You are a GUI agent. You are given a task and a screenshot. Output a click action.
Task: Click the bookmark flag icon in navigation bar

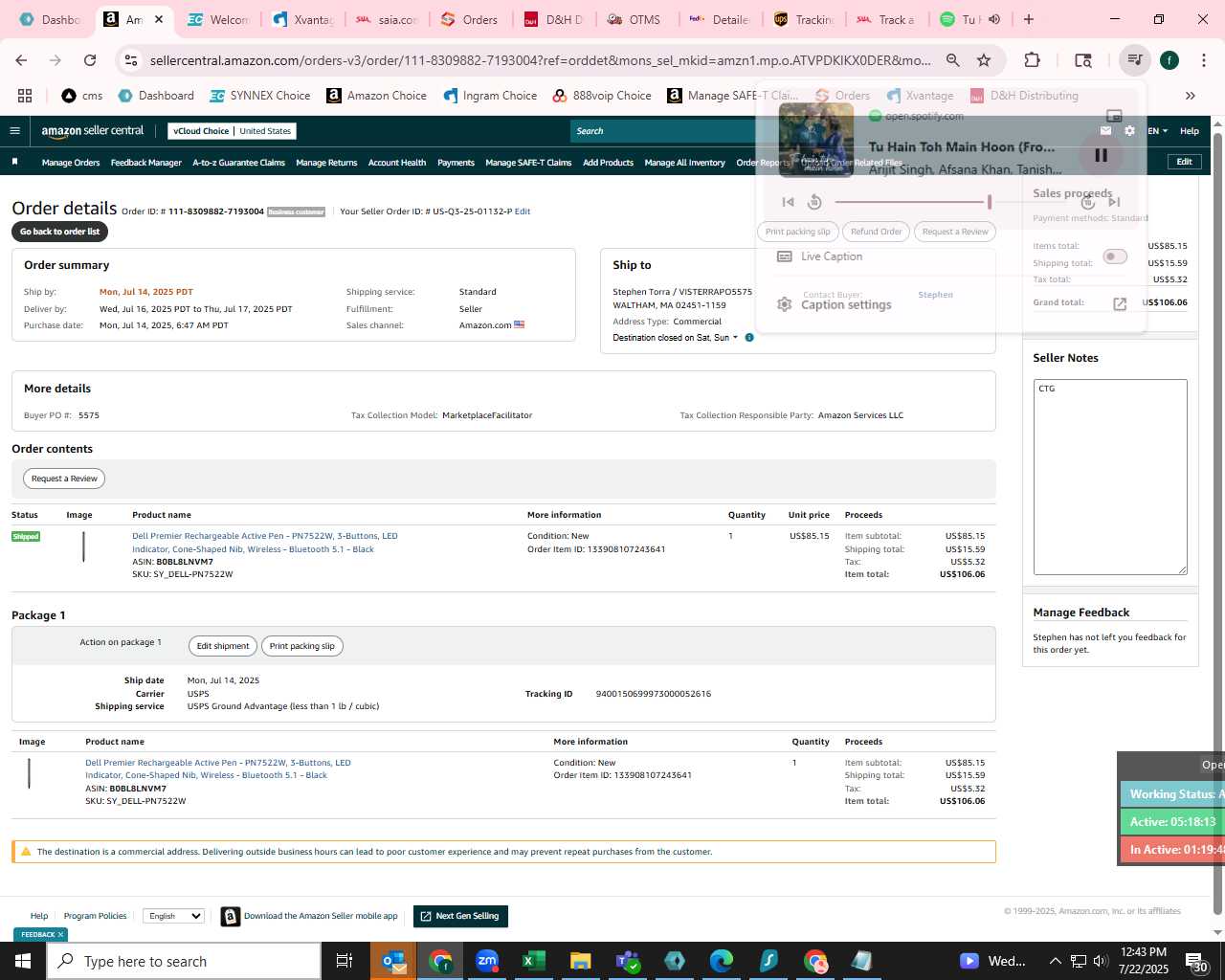[14, 162]
